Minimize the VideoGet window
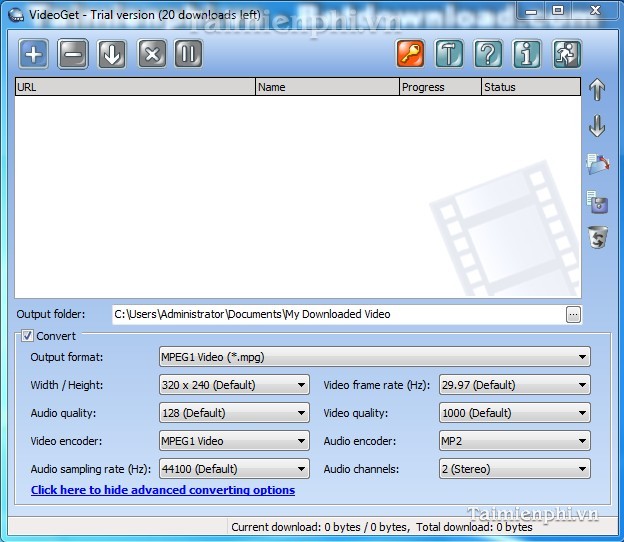The image size is (624, 542). pos(531,11)
